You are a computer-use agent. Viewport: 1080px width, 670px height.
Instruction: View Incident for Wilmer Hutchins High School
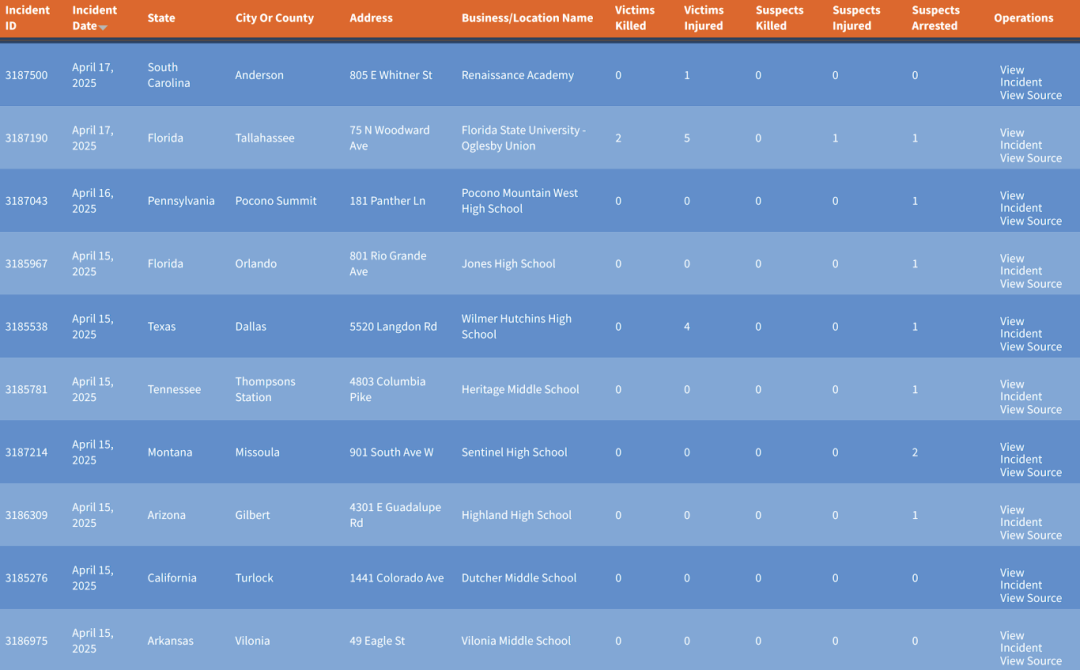coord(1021,327)
